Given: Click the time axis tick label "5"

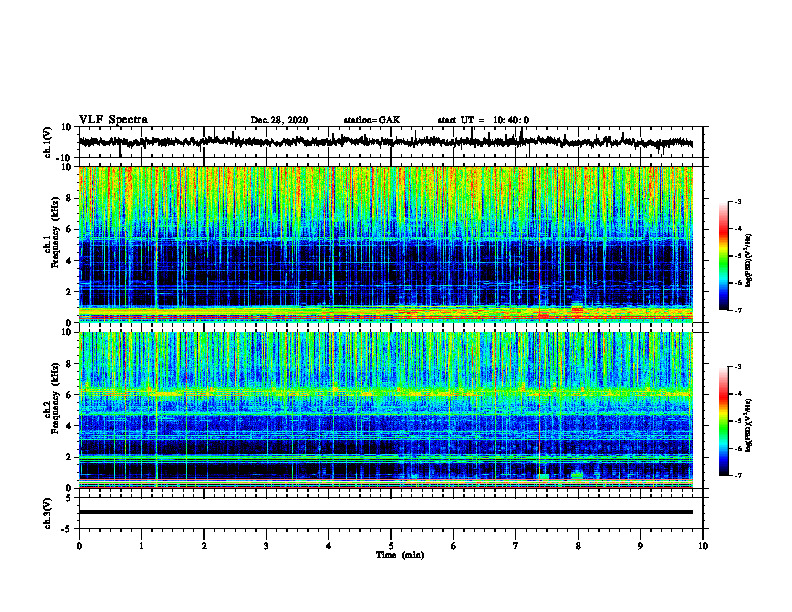Looking at the screenshot, I should pyautogui.click(x=391, y=546).
